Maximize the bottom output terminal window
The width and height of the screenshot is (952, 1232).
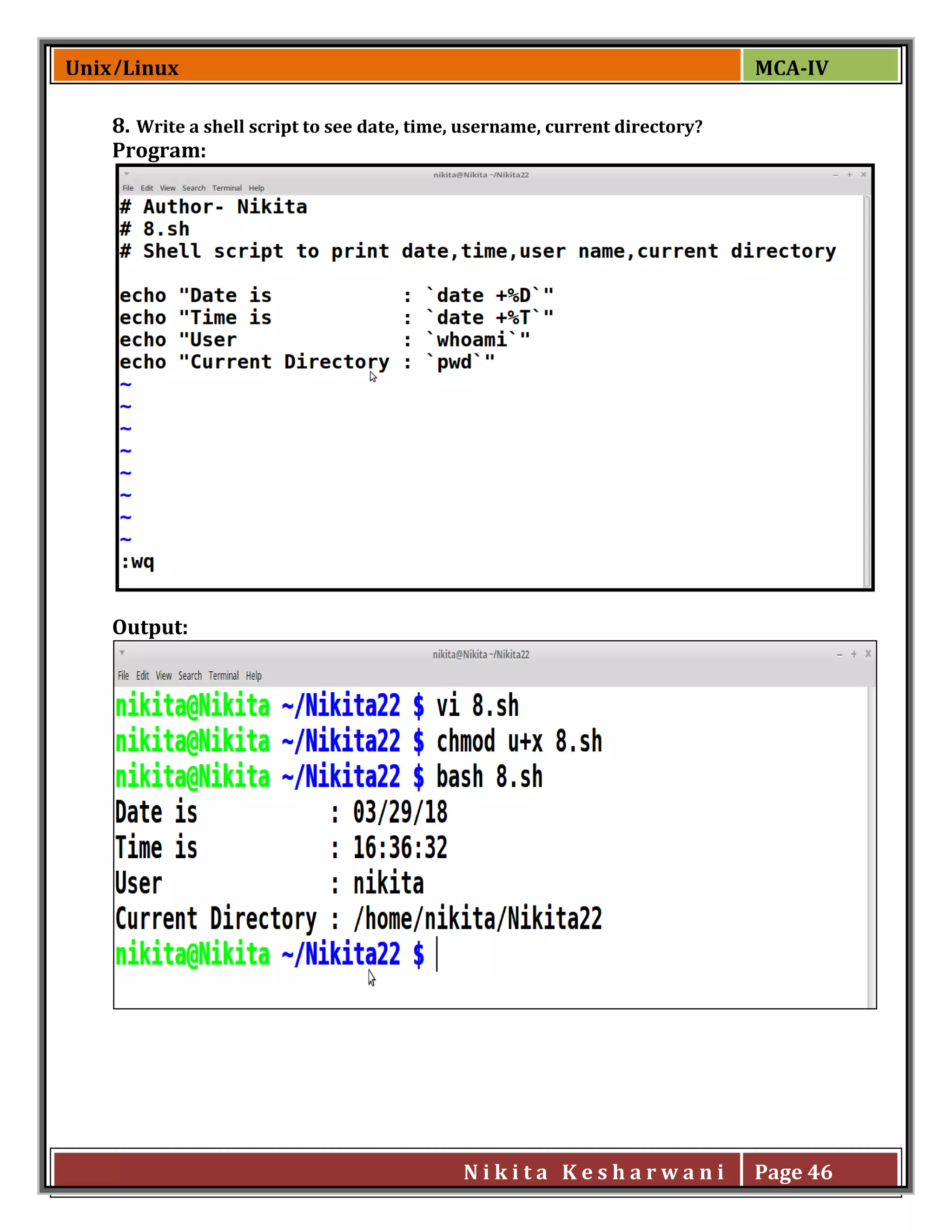coord(854,655)
